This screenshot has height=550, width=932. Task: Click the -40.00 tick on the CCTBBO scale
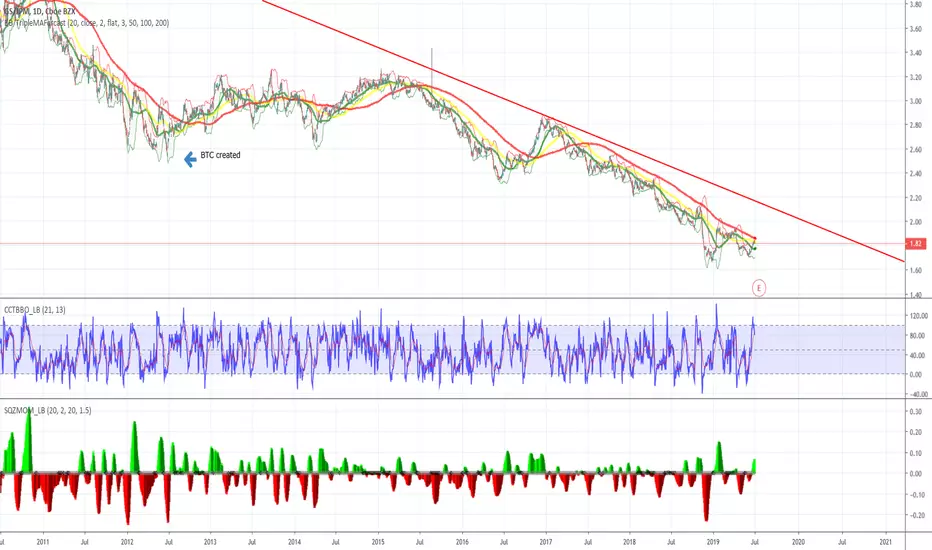pos(918,394)
